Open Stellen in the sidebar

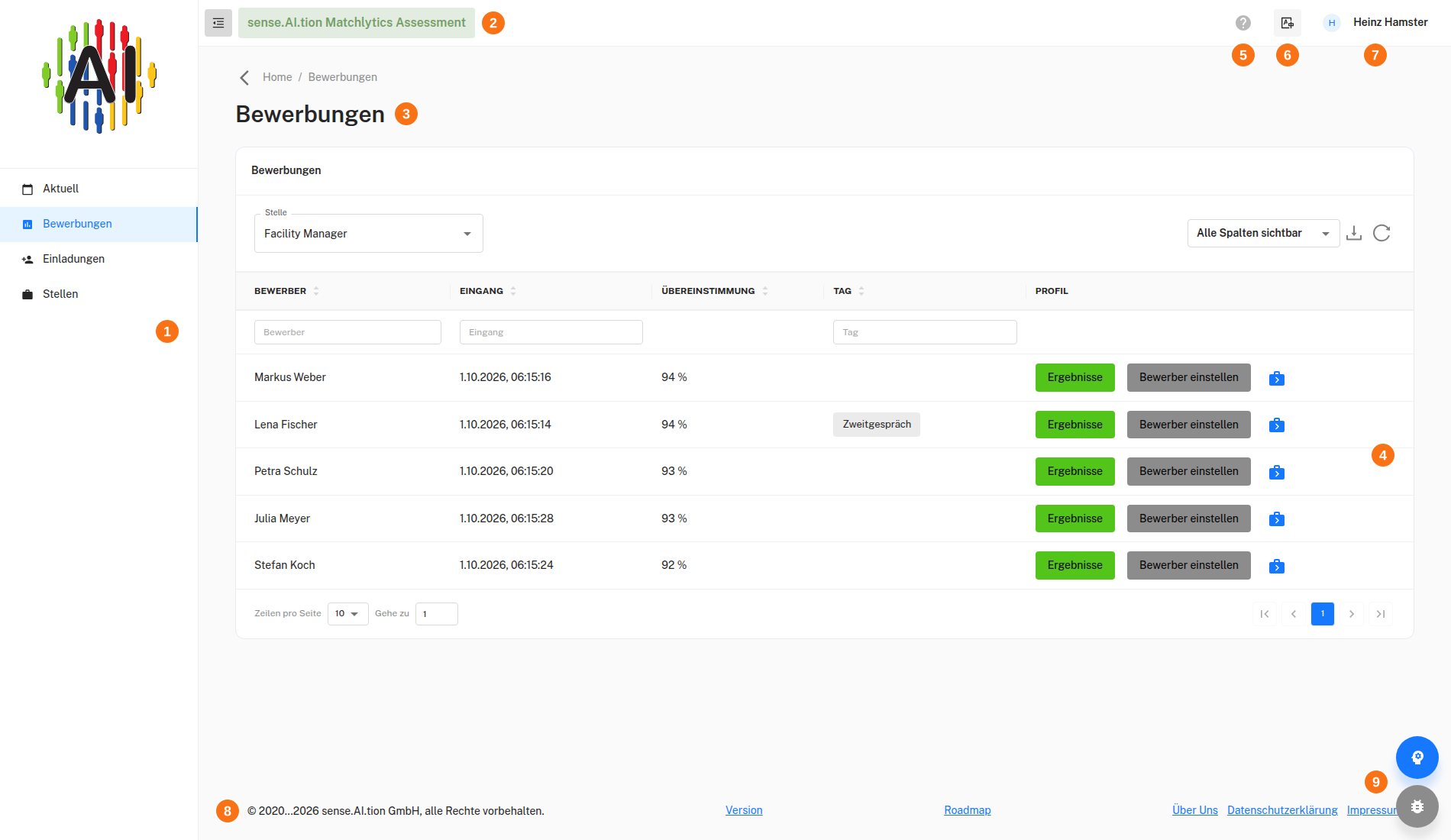[99, 294]
